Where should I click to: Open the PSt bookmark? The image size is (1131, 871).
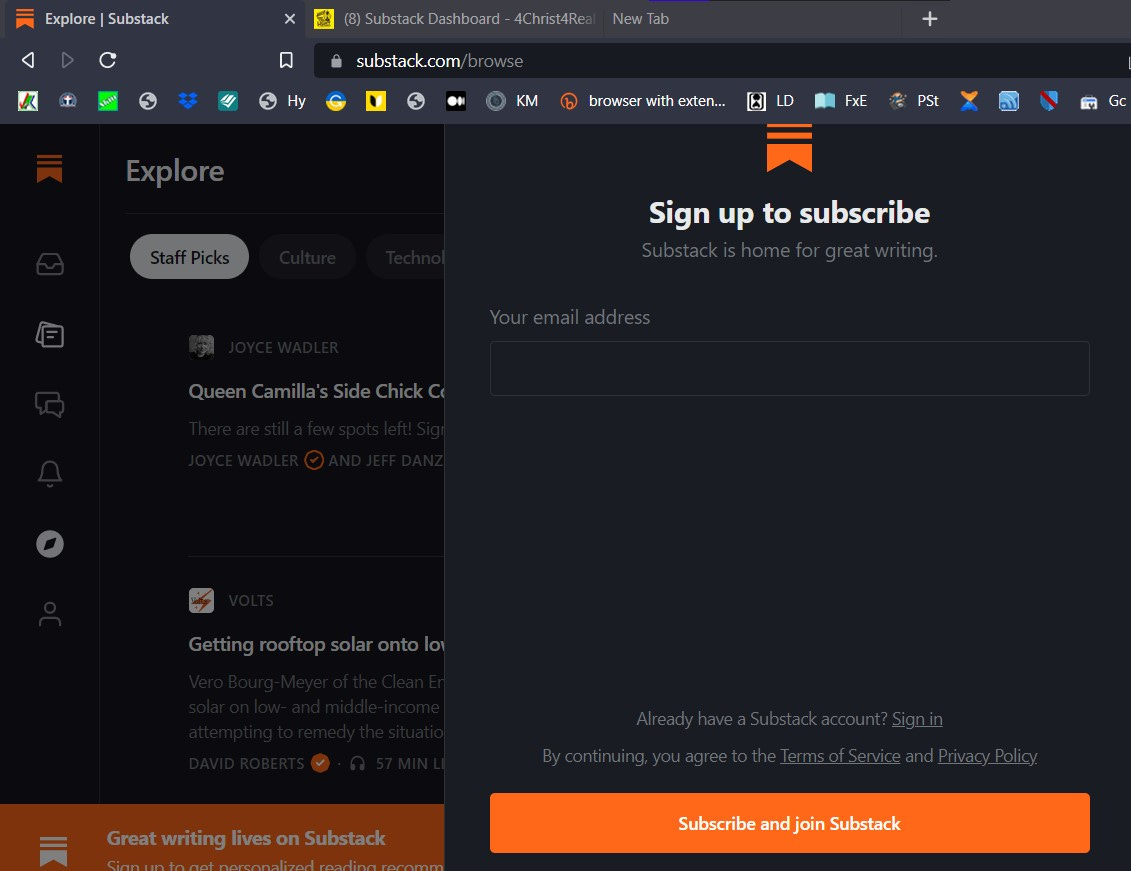click(x=914, y=101)
